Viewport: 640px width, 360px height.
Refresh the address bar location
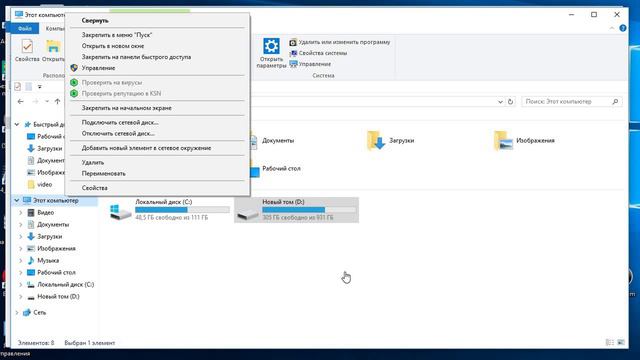pos(510,102)
